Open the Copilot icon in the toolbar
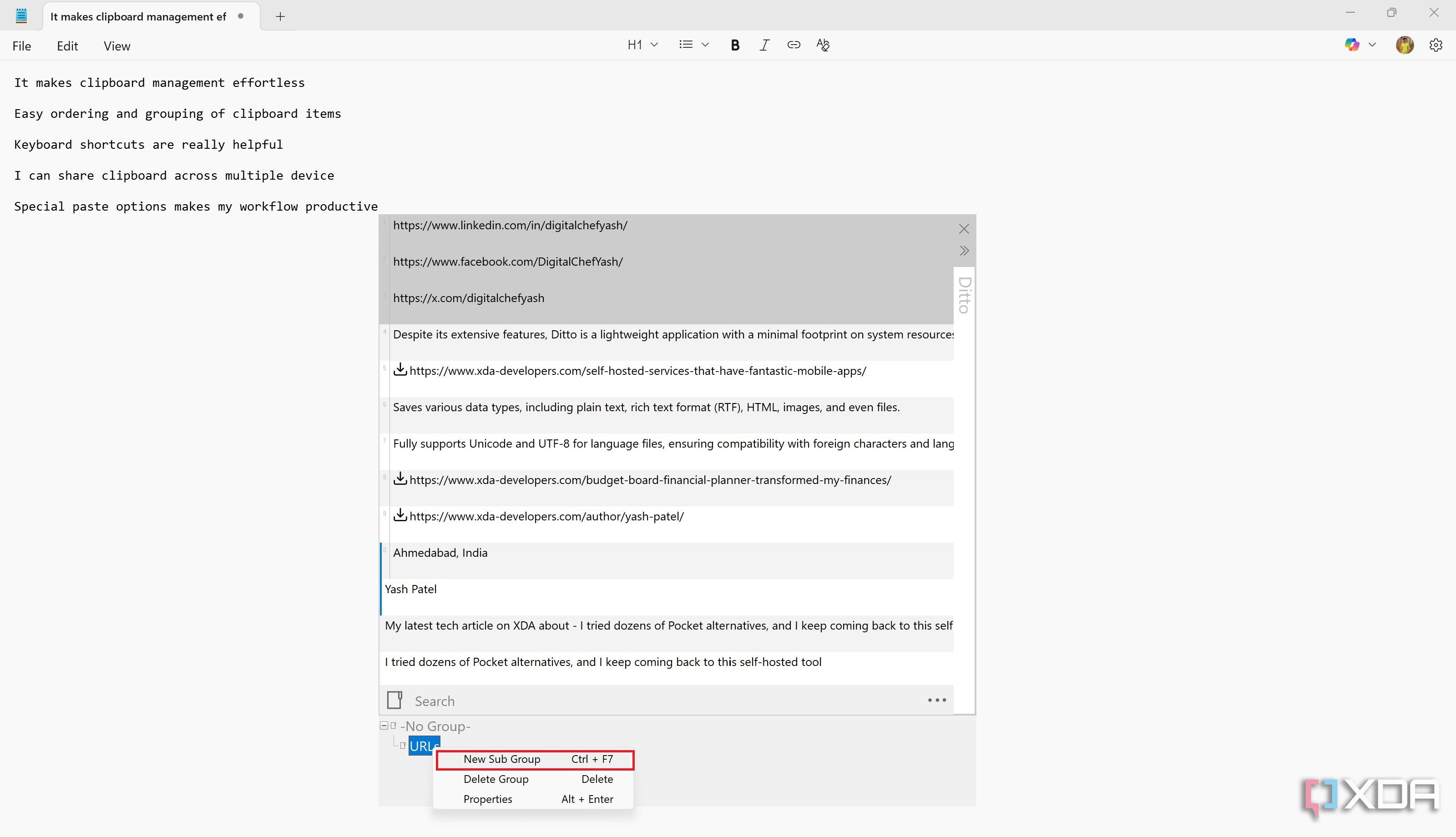Viewport: 1456px width, 837px height. pos(1351,45)
